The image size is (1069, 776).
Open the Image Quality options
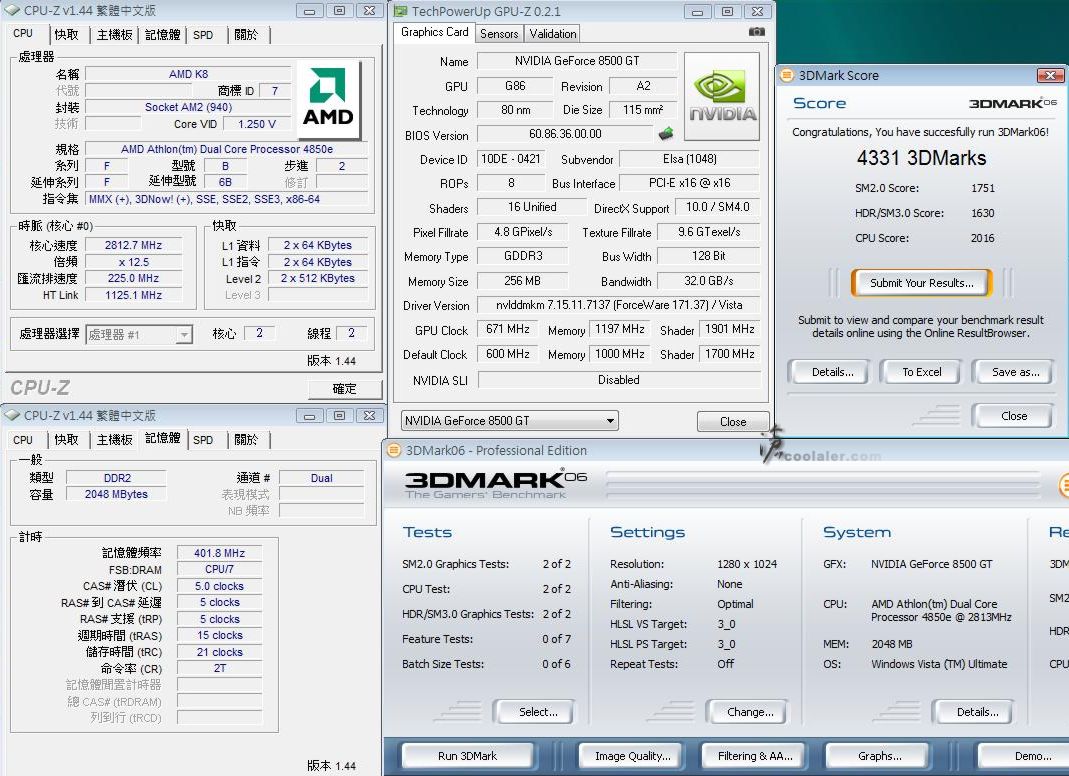633,756
